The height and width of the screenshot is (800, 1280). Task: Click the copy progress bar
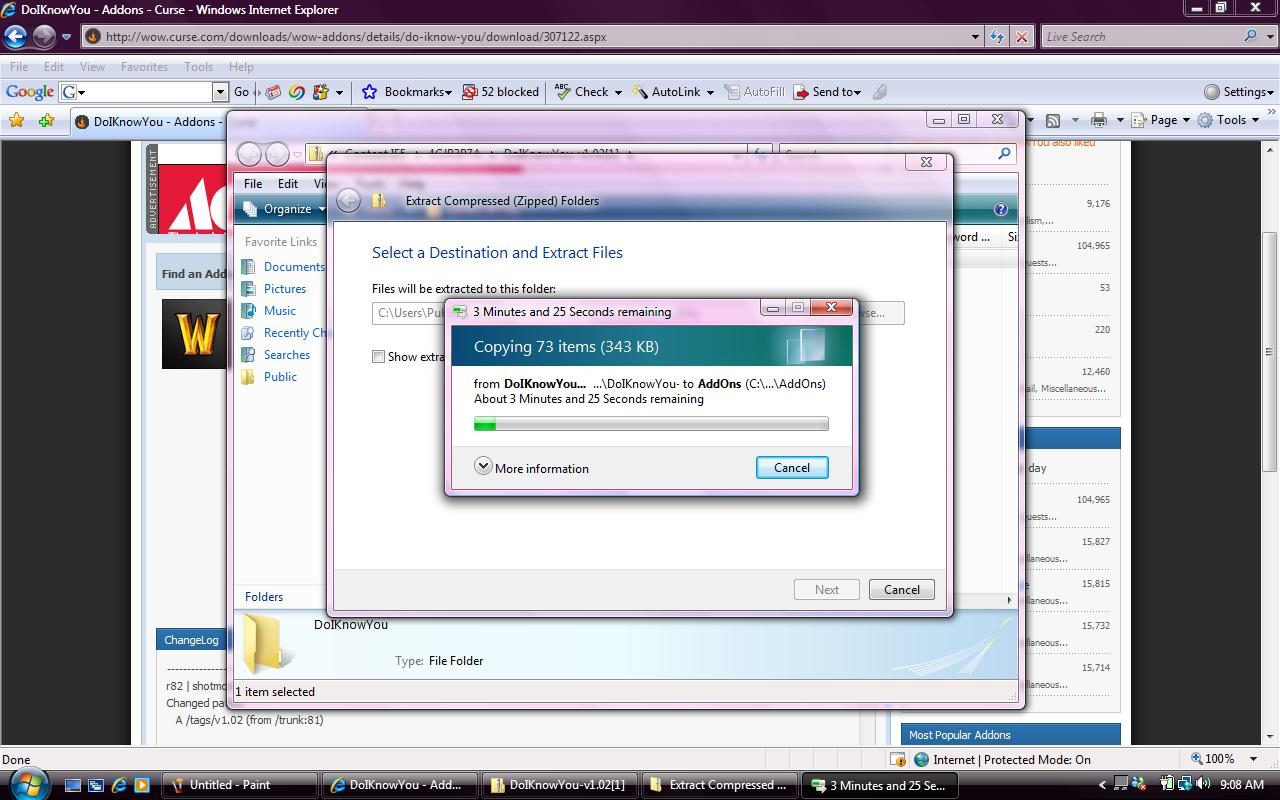[x=651, y=424]
